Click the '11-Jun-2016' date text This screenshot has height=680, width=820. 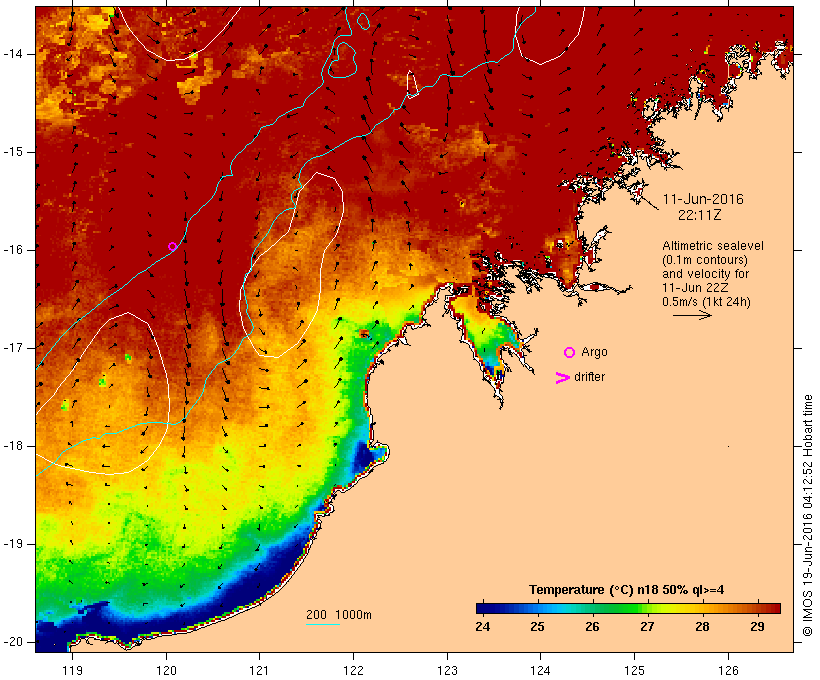point(703,199)
